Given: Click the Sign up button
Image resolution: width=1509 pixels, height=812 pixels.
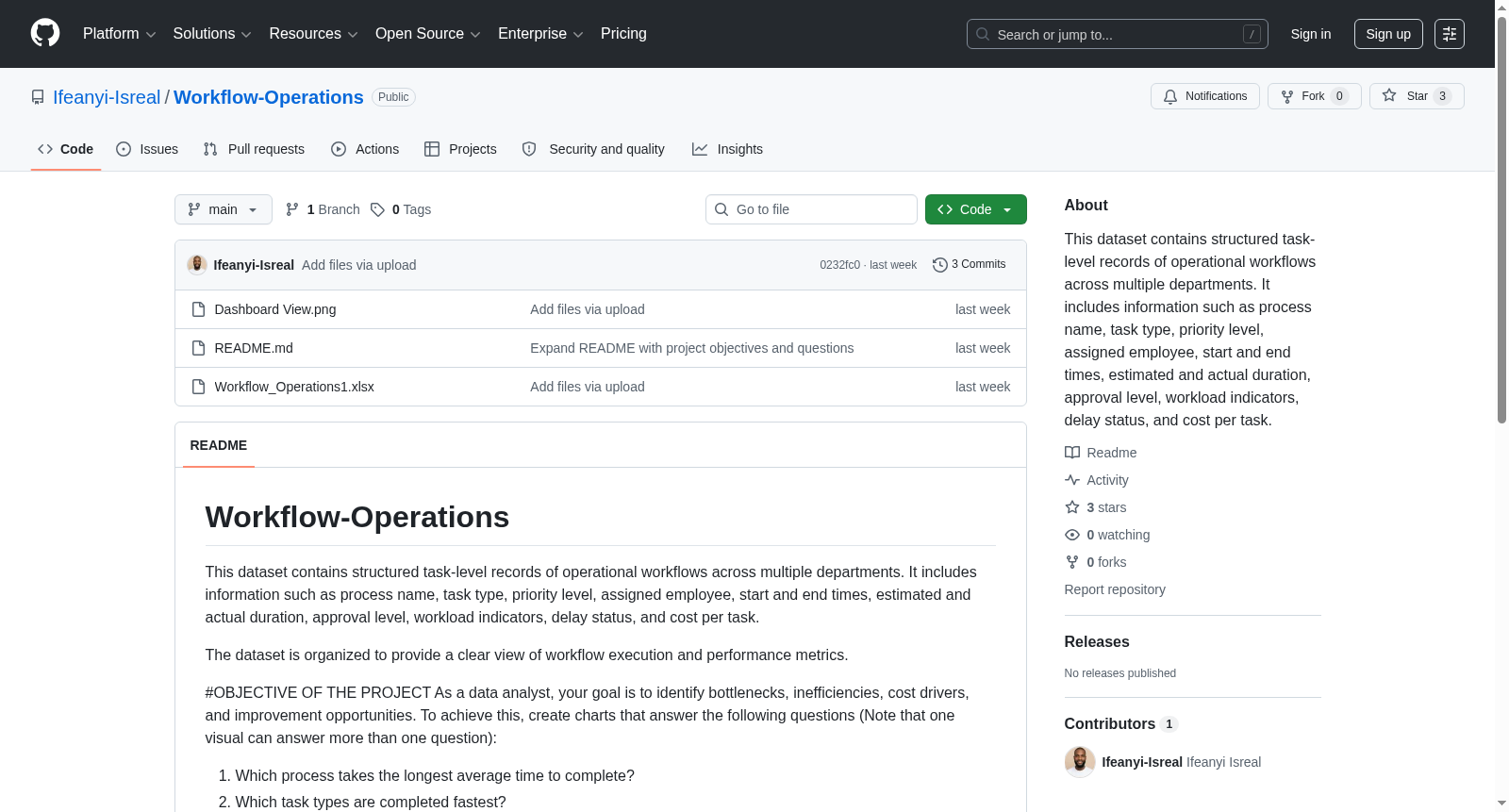Looking at the screenshot, I should pos(1388,34).
